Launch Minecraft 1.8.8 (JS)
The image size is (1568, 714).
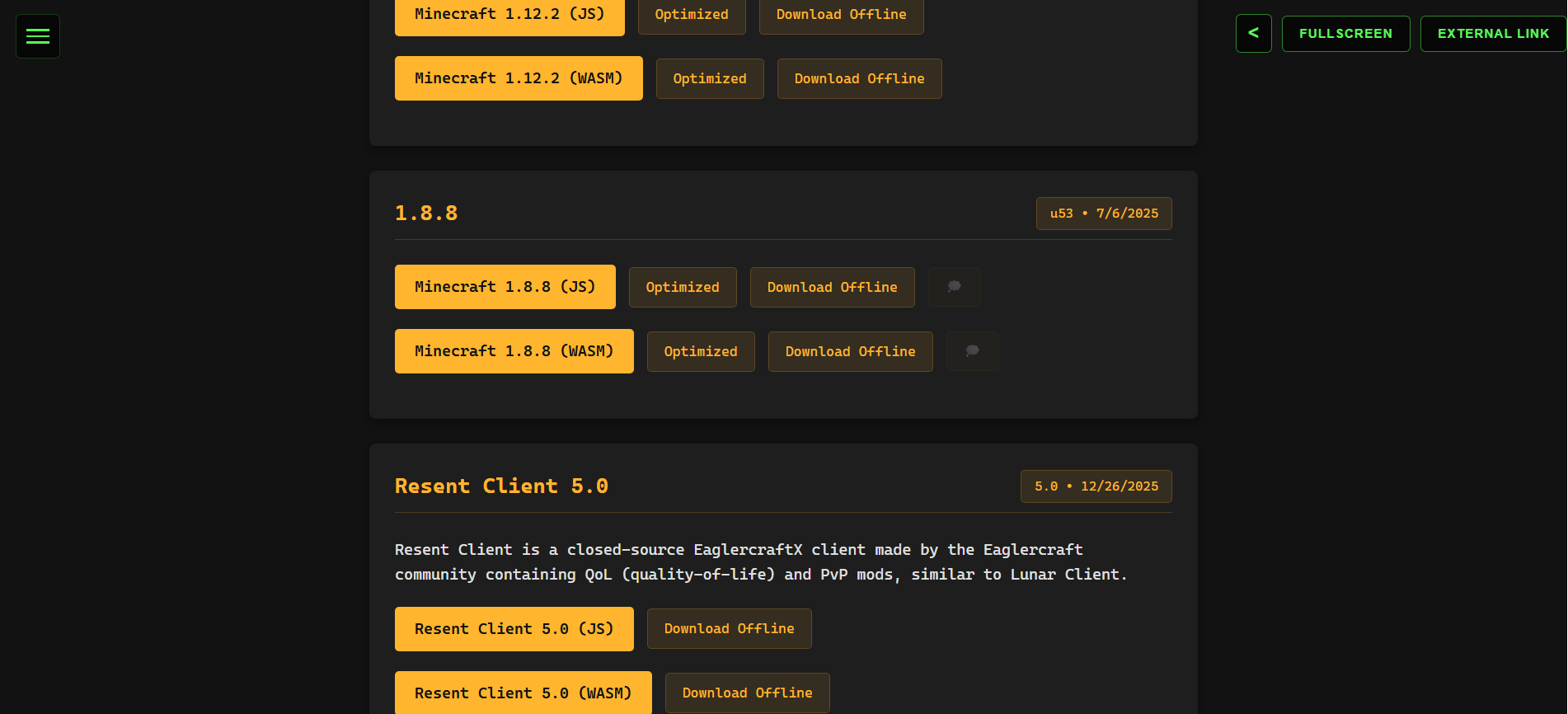click(505, 287)
